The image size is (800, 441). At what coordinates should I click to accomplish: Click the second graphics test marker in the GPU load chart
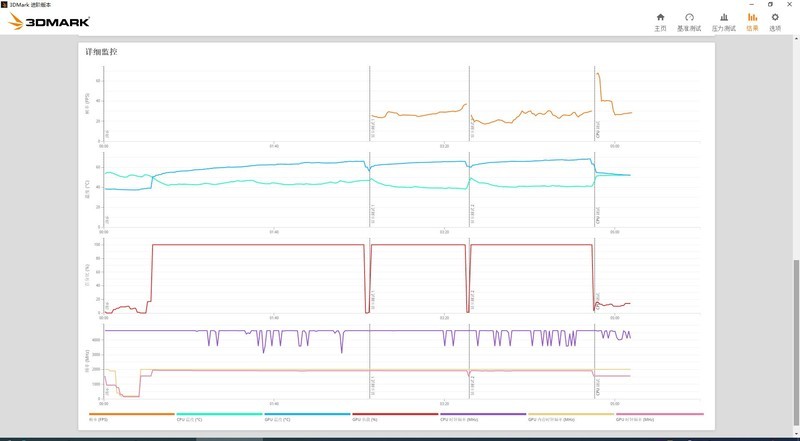(x=469, y=275)
